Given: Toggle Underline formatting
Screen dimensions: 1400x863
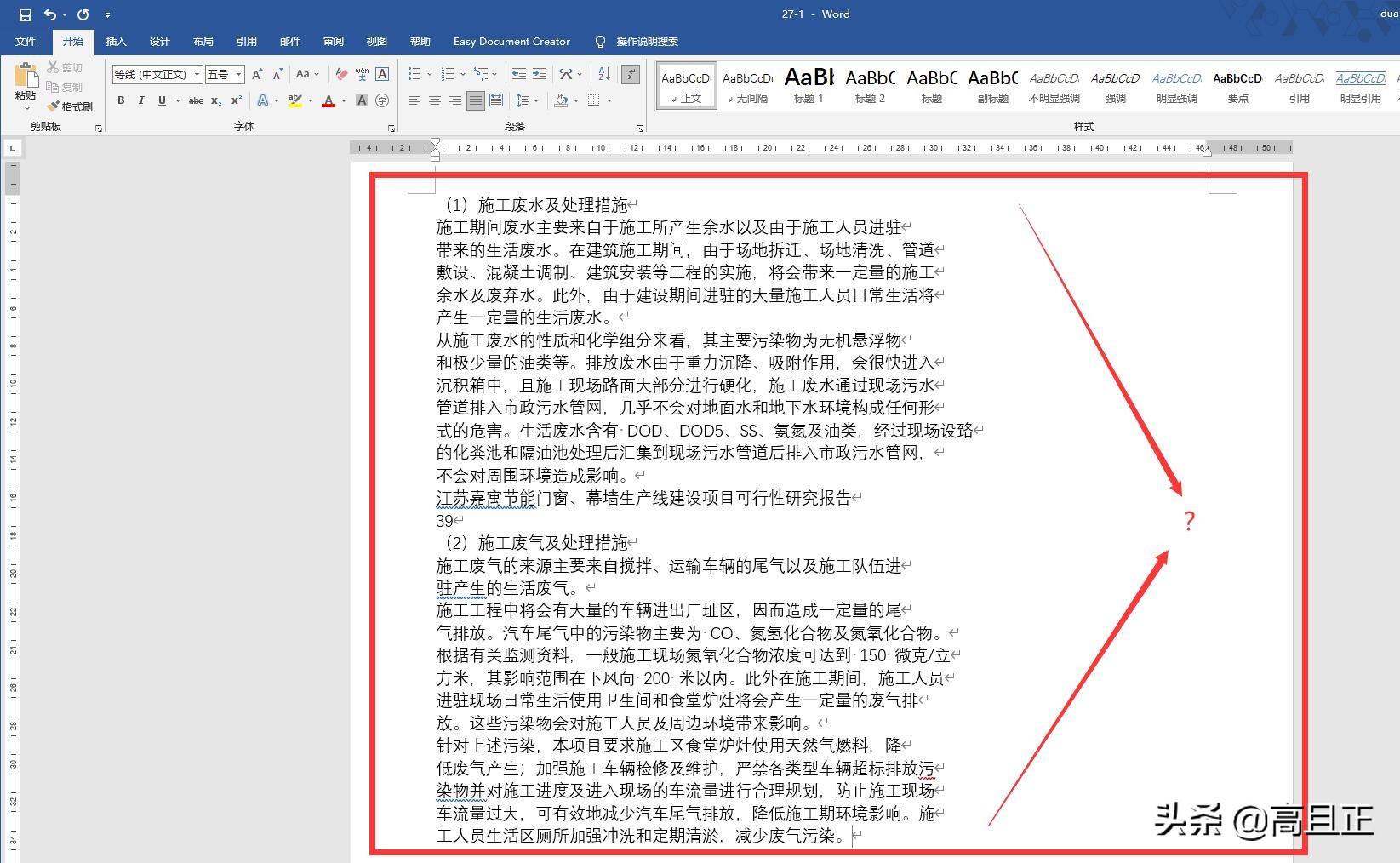Looking at the screenshot, I should (161, 100).
